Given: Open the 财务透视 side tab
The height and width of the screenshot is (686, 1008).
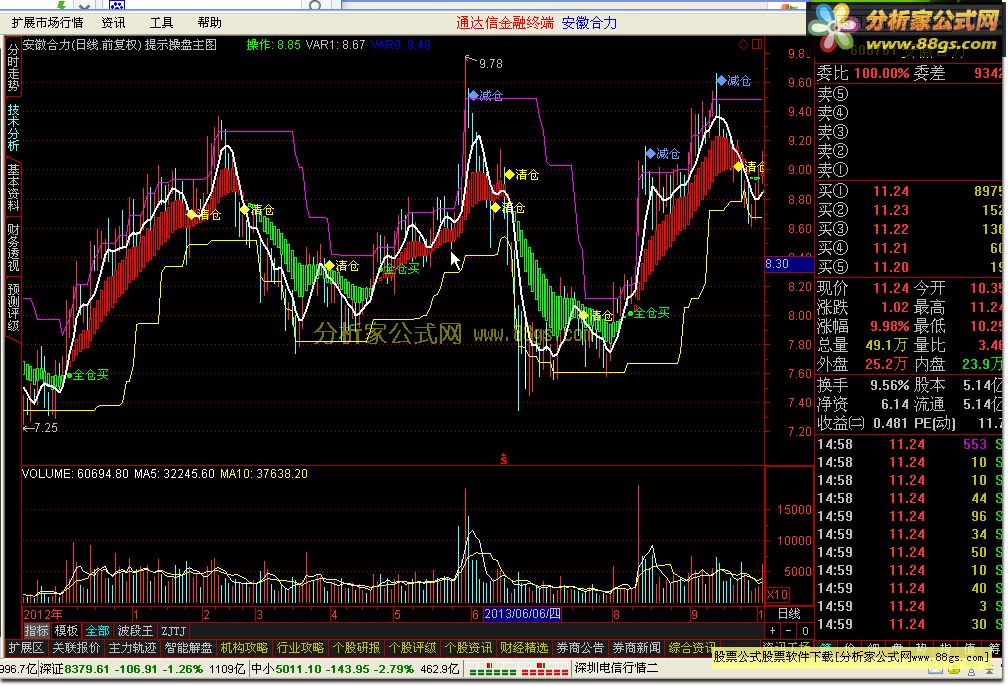Looking at the screenshot, I should (x=13, y=248).
